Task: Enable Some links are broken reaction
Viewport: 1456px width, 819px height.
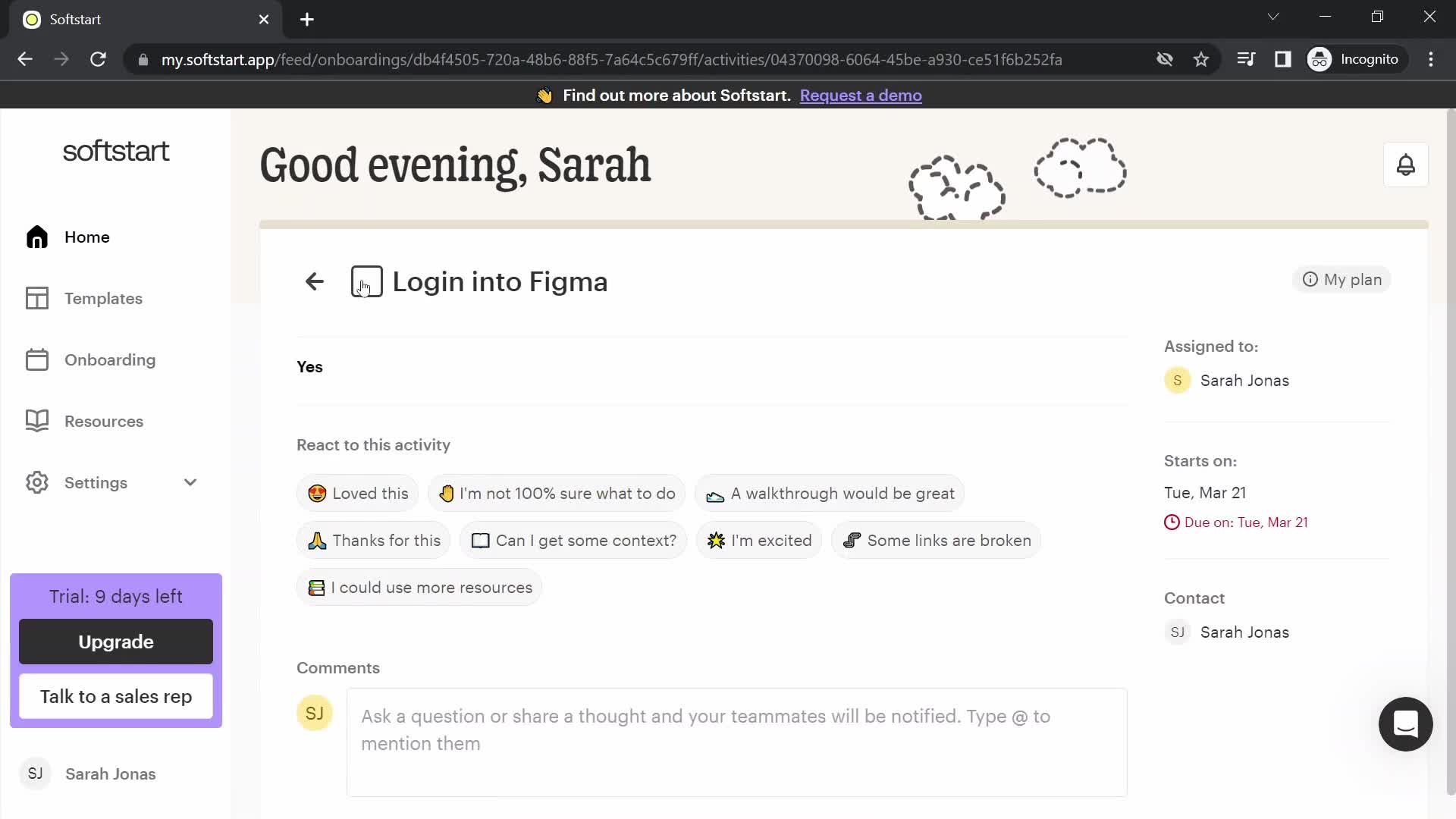Action: 938,540
